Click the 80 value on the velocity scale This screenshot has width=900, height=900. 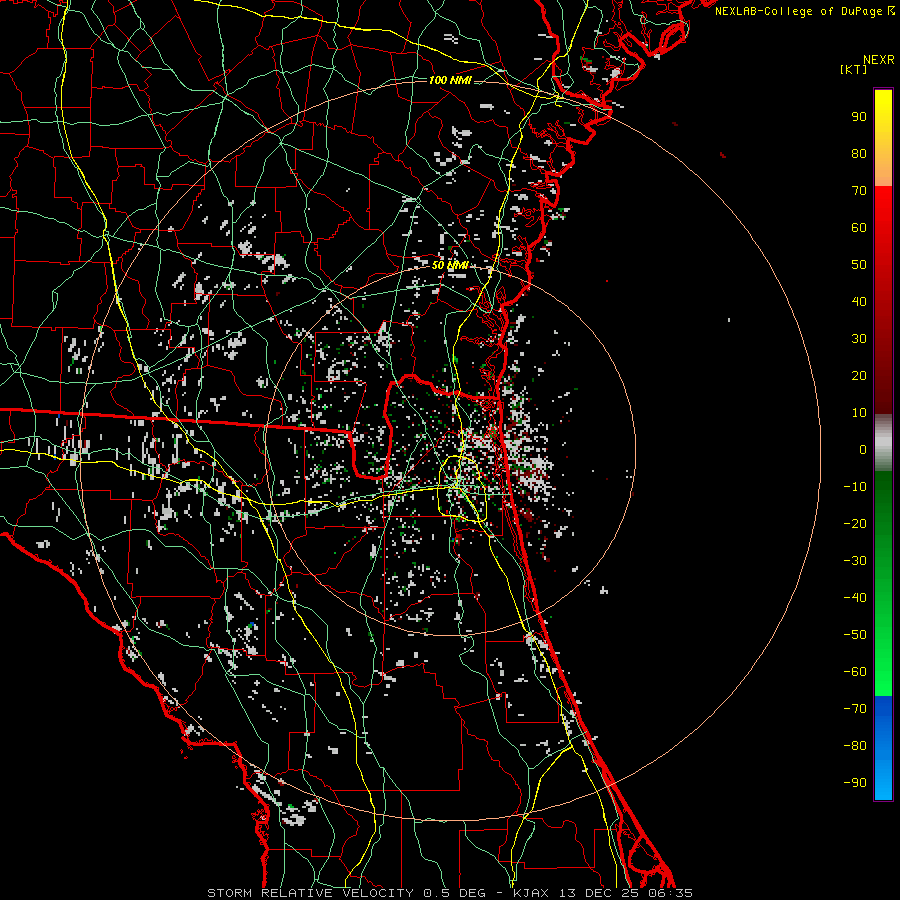click(859, 154)
